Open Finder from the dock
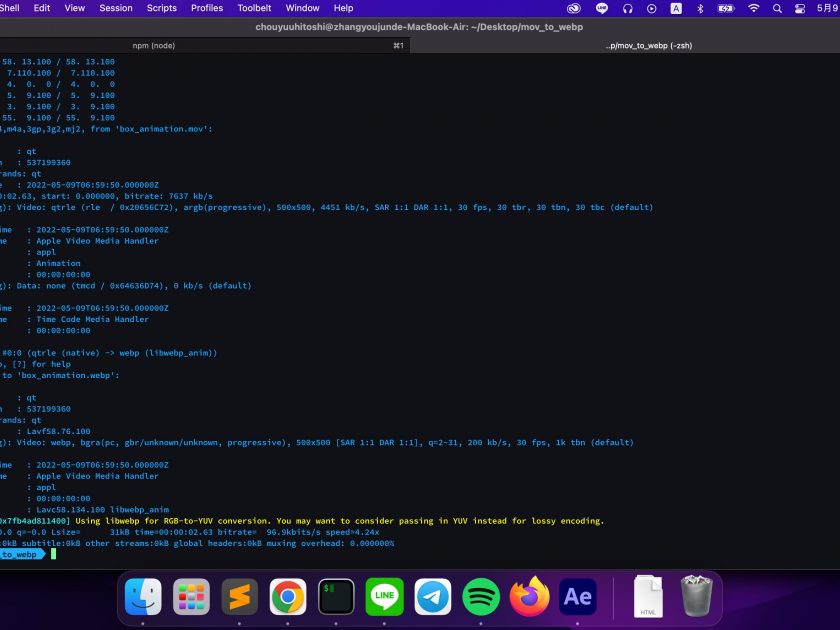 [143, 597]
